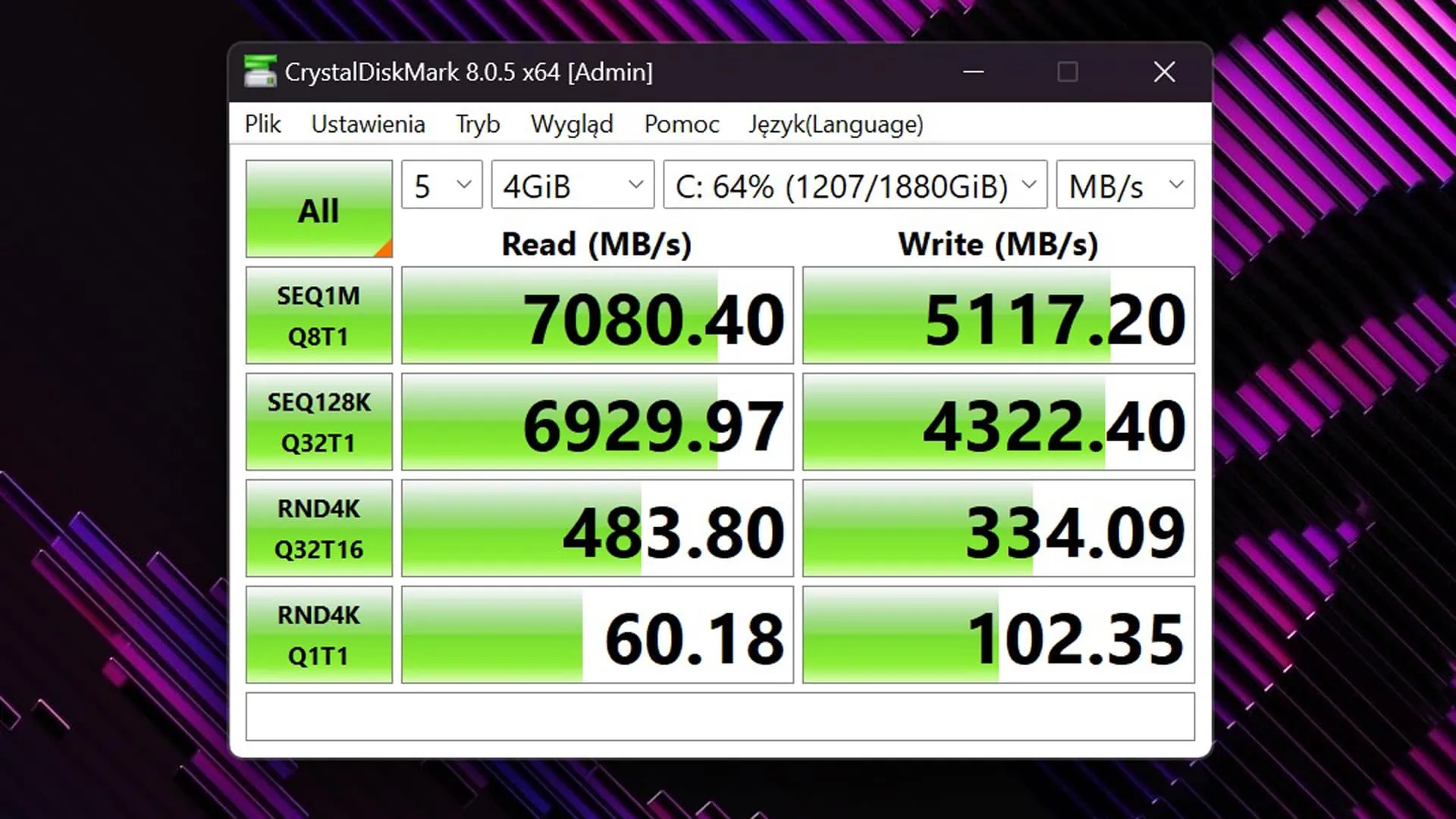The image size is (1456, 819).
Task: Open the drive selector C: 64% dropdown
Action: coord(855,184)
